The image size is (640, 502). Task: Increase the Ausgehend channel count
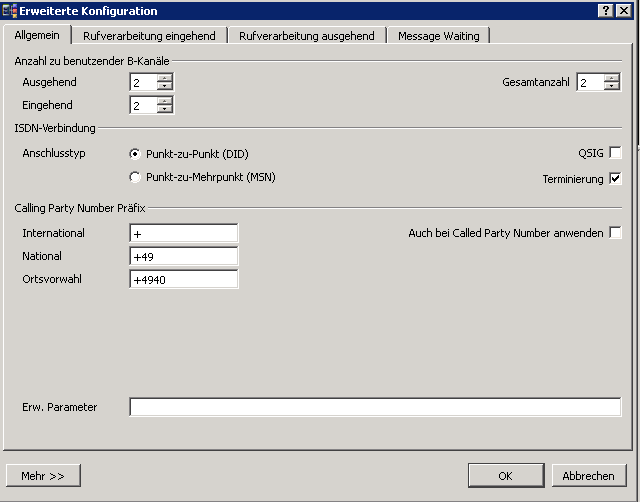point(165,78)
